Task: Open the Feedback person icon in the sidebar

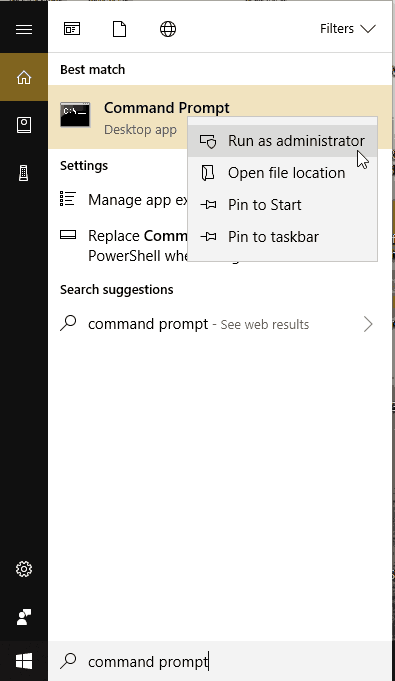Action: [x=24, y=617]
